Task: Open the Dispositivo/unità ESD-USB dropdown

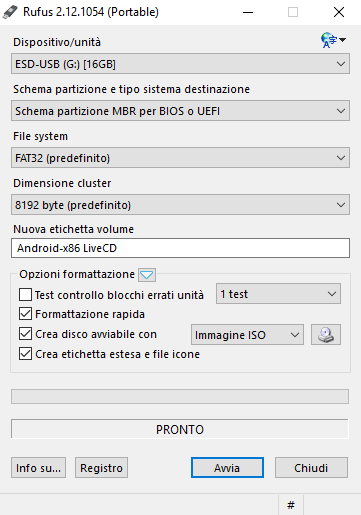Action: coord(180,64)
